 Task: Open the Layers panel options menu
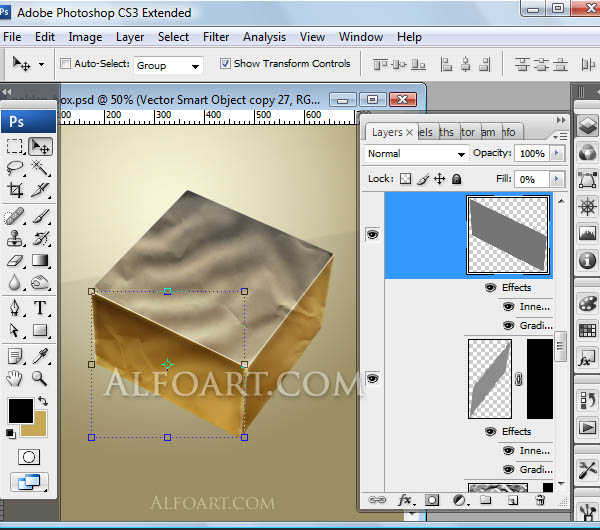[560, 136]
